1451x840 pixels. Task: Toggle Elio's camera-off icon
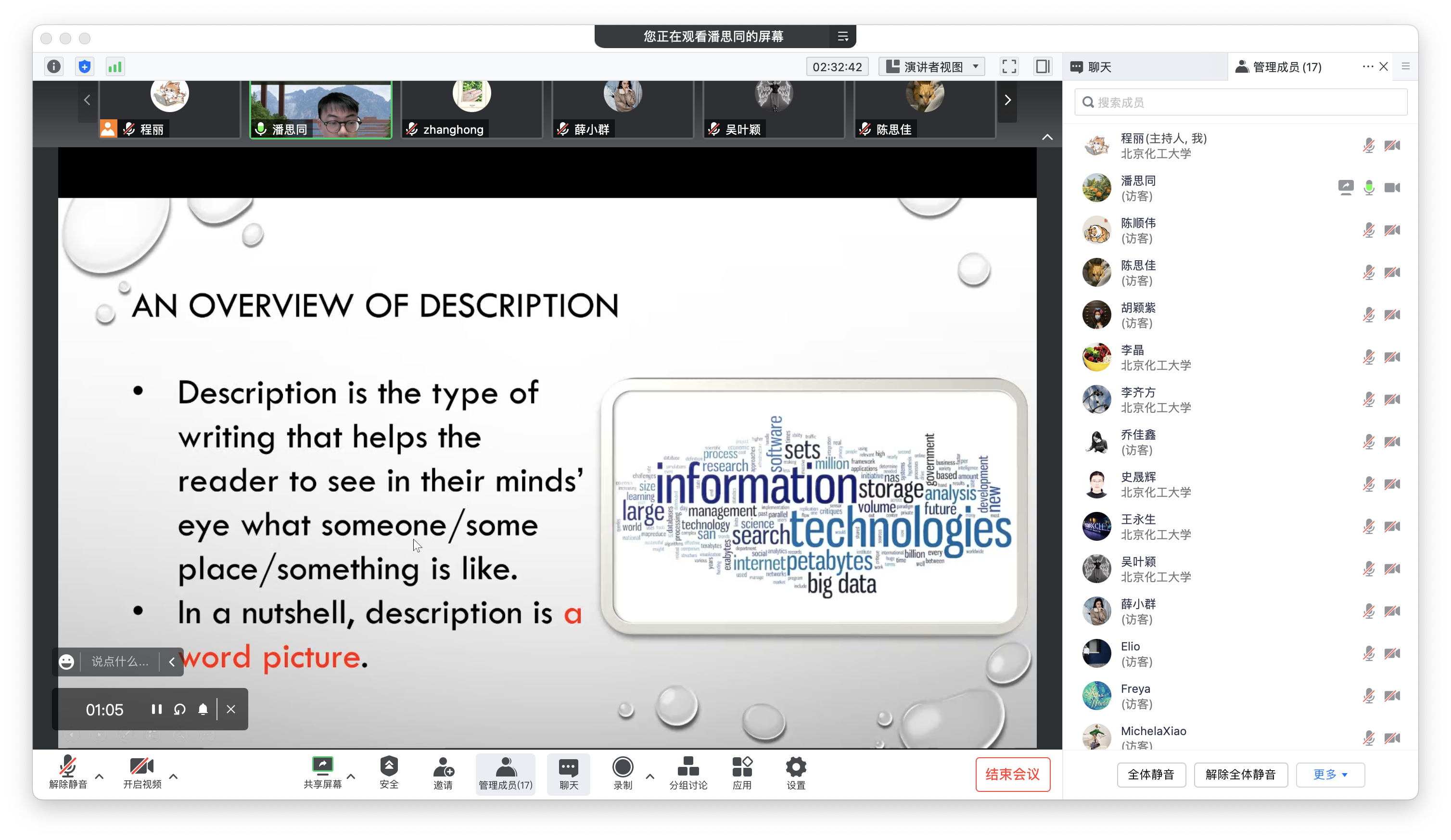point(1392,653)
